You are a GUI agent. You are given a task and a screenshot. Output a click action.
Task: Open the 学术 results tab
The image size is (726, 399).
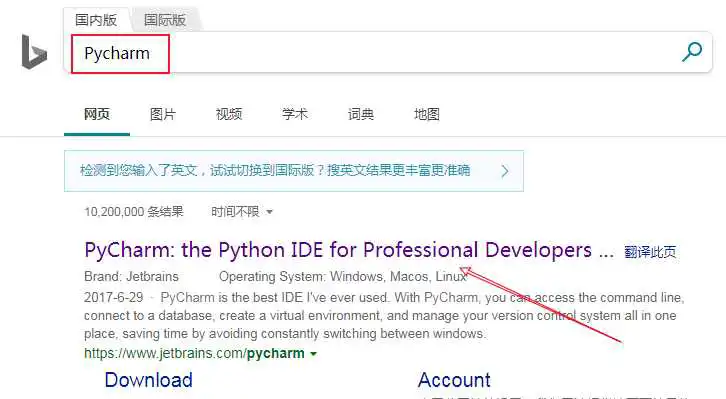tap(294, 114)
